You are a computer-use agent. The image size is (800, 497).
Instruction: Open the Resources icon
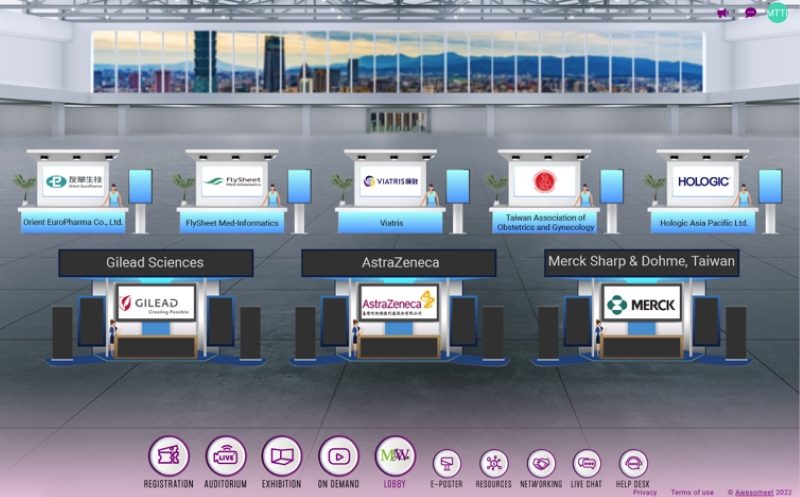pyautogui.click(x=494, y=464)
